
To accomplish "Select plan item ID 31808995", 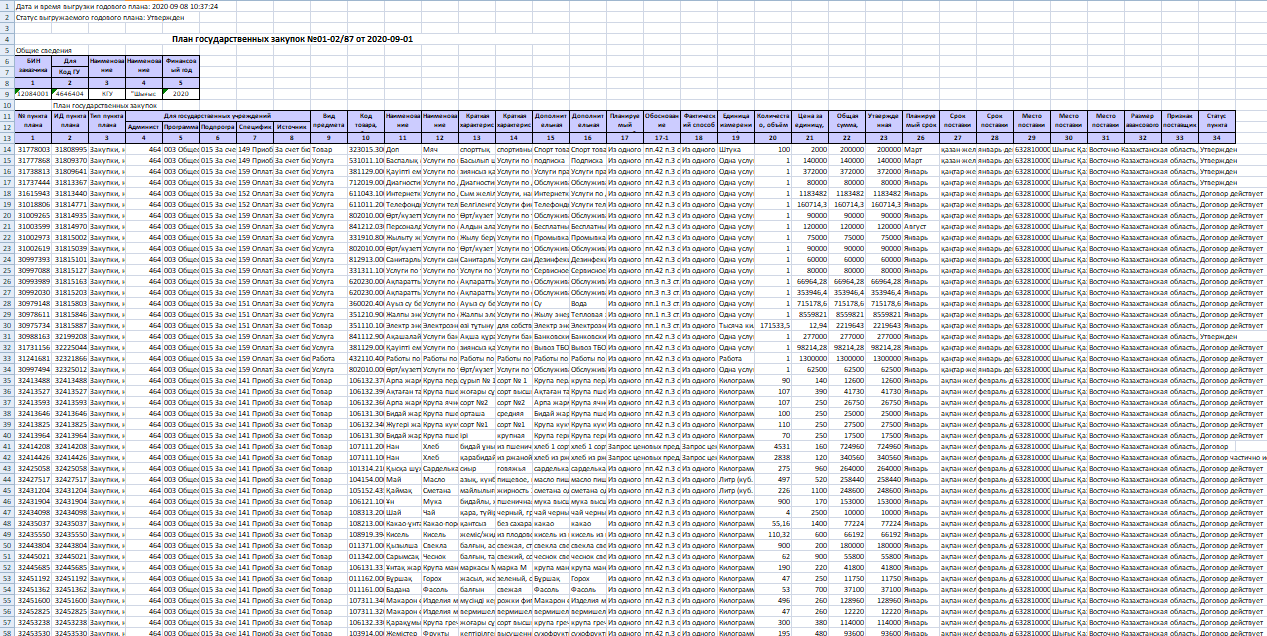I will [x=70, y=148].
